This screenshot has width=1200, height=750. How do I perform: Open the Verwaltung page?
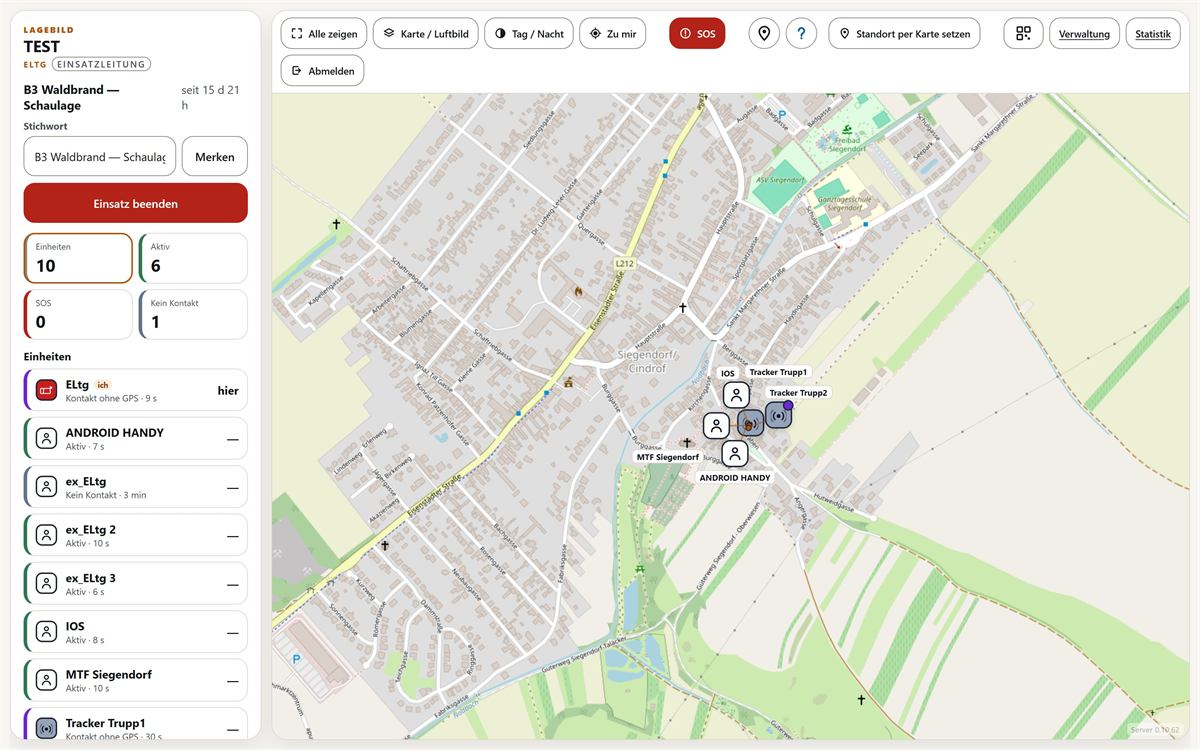click(x=1084, y=33)
